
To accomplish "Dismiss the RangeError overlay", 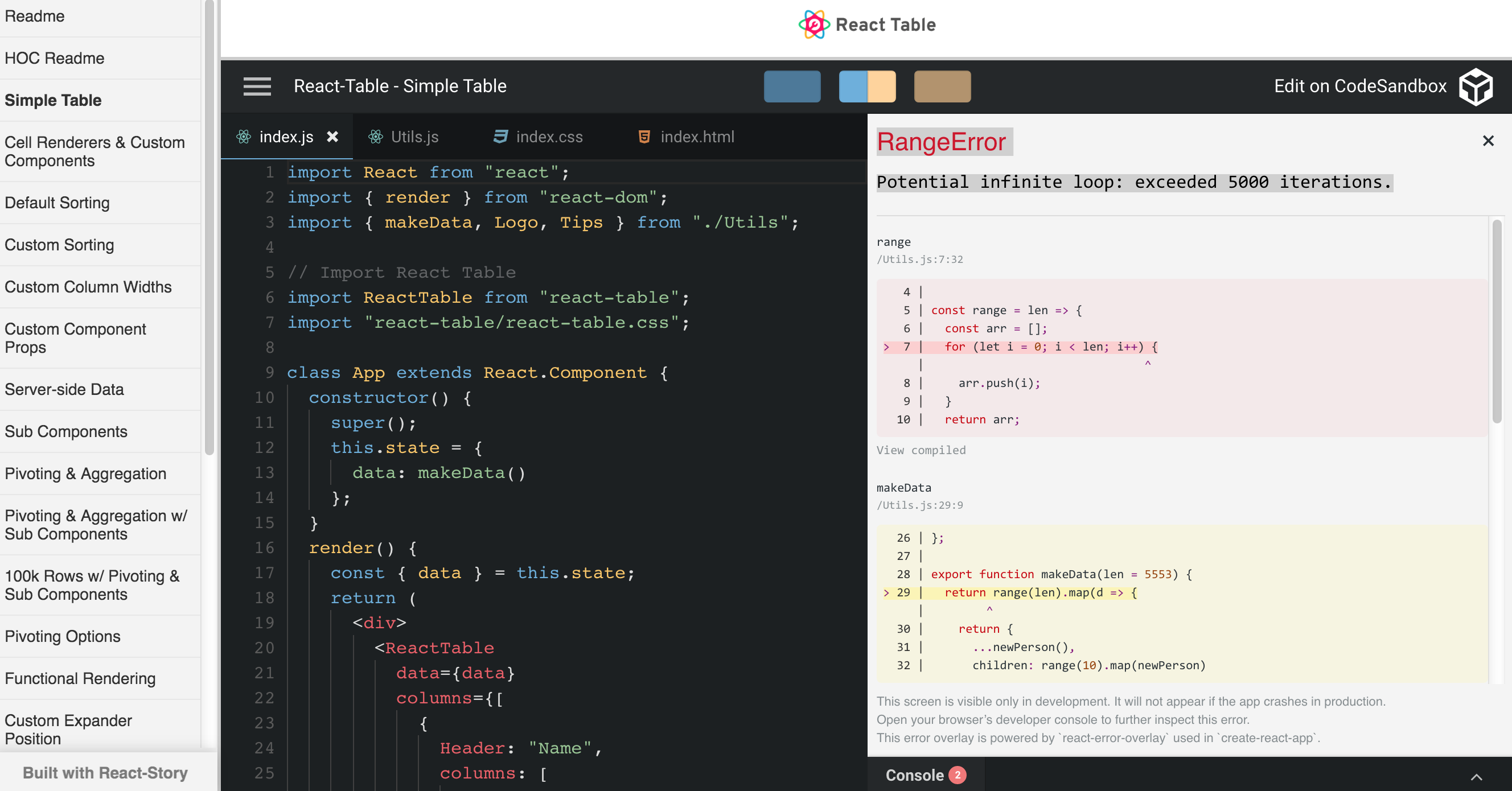I will 1489,141.
